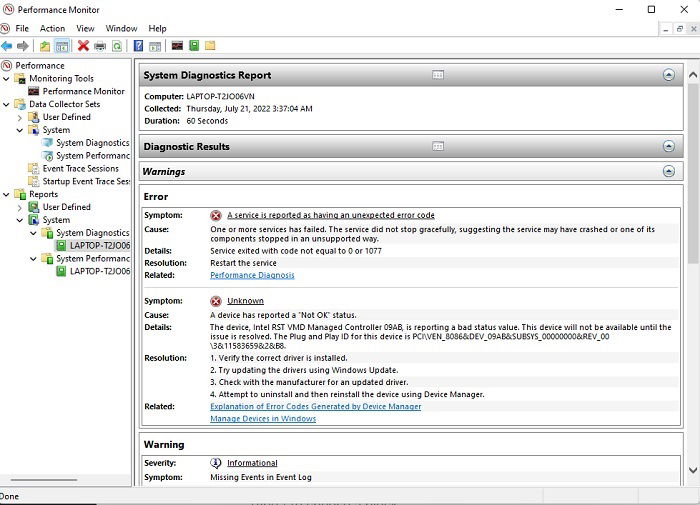Click the blue Help question-mark icon

tap(139, 46)
